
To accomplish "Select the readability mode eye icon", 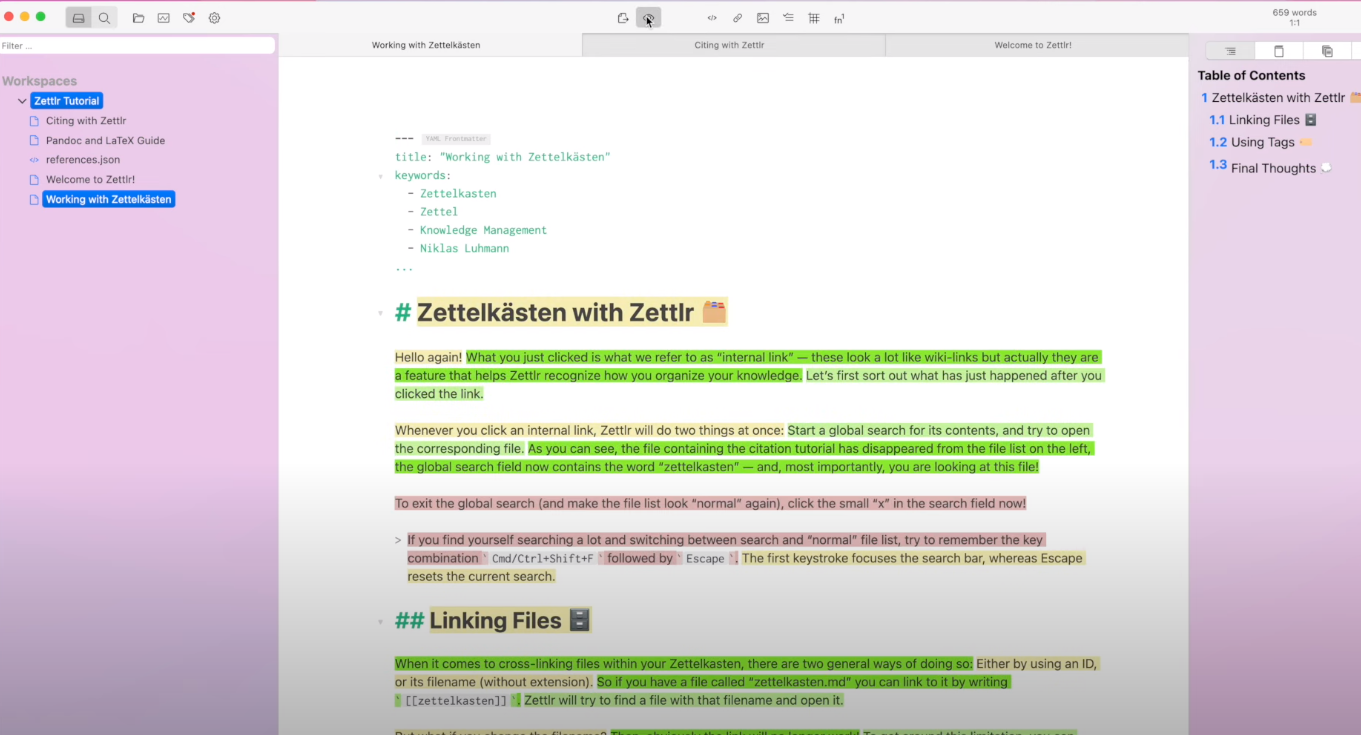I will coord(648,17).
